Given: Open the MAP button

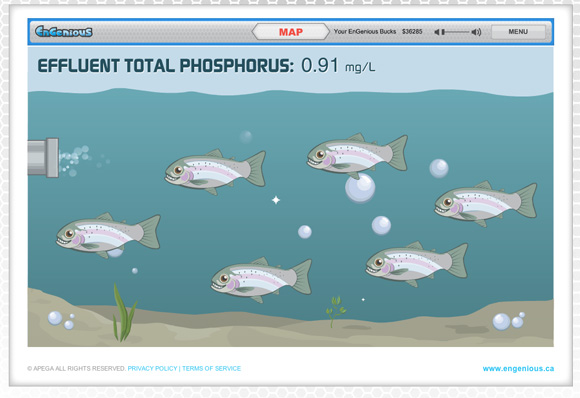Looking at the screenshot, I should [x=291, y=32].
